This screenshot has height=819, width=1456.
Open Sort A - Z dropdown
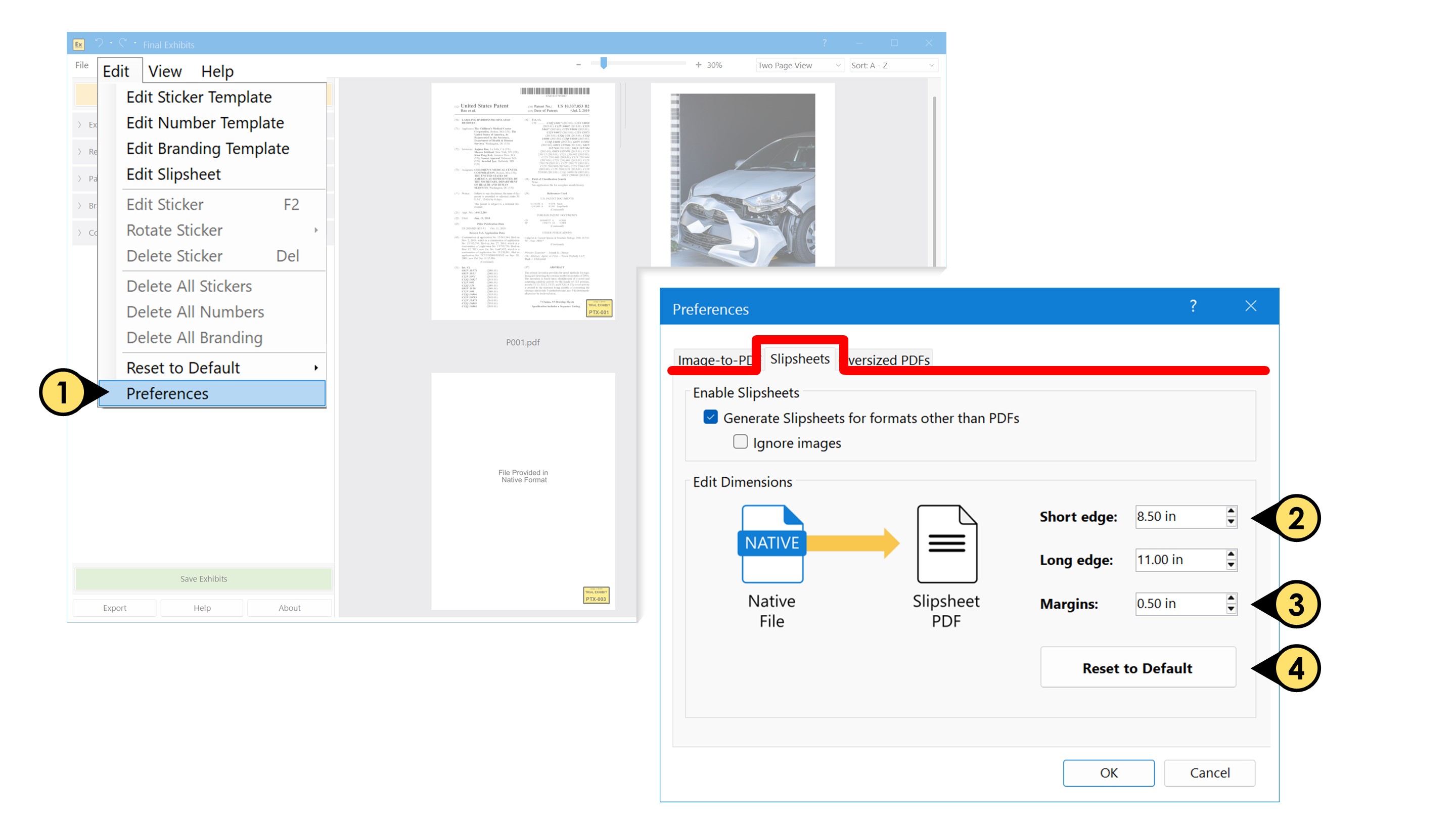click(x=894, y=66)
